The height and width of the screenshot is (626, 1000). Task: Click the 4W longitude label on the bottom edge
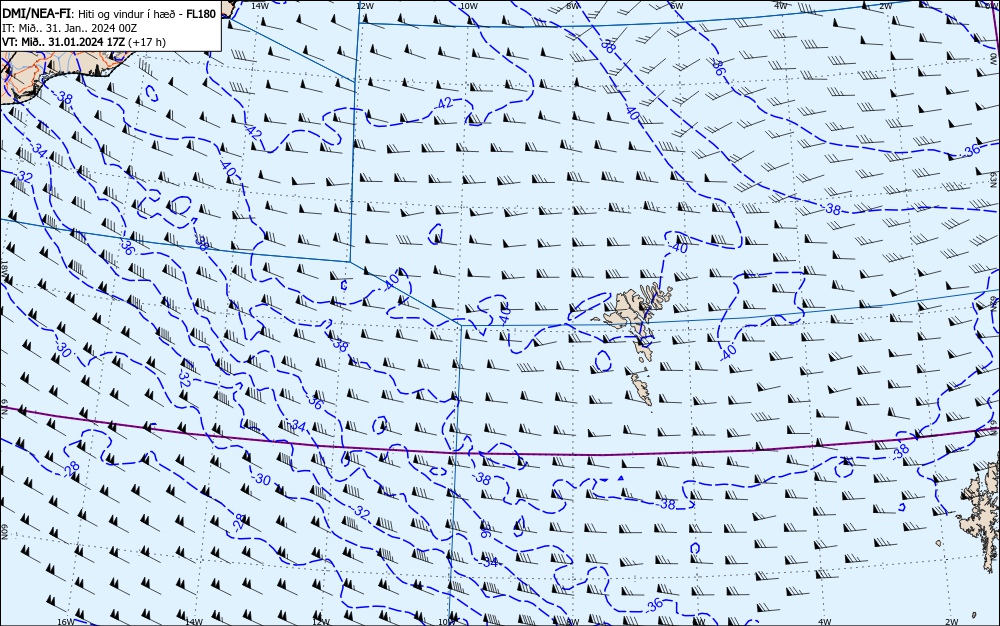825,622
